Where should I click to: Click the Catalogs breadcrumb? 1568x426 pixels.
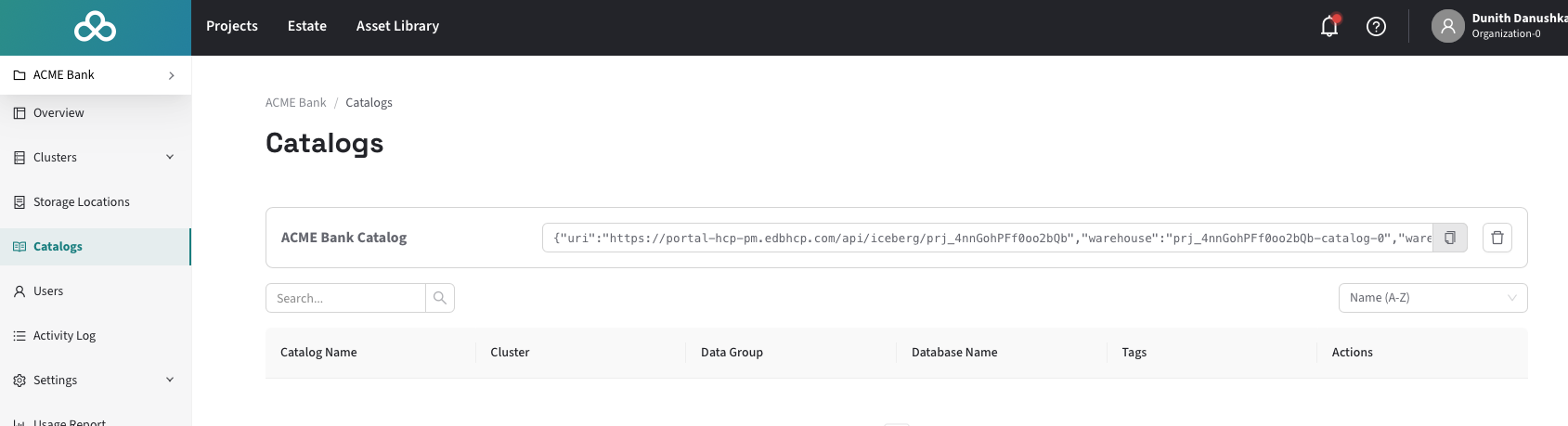pyautogui.click(x=369, y=103)
